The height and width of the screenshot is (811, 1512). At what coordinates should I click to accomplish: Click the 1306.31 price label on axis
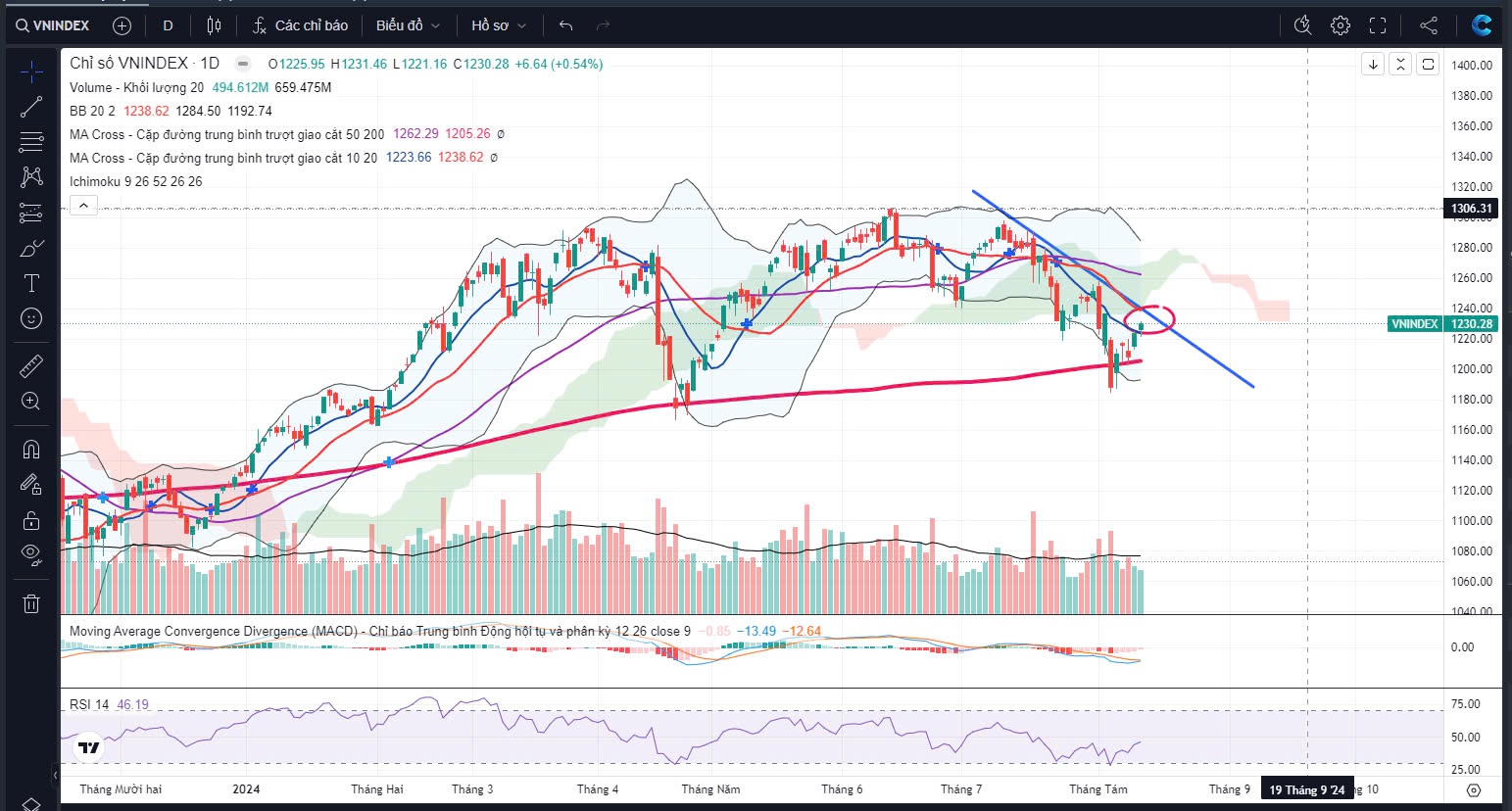coord(1472,209)
